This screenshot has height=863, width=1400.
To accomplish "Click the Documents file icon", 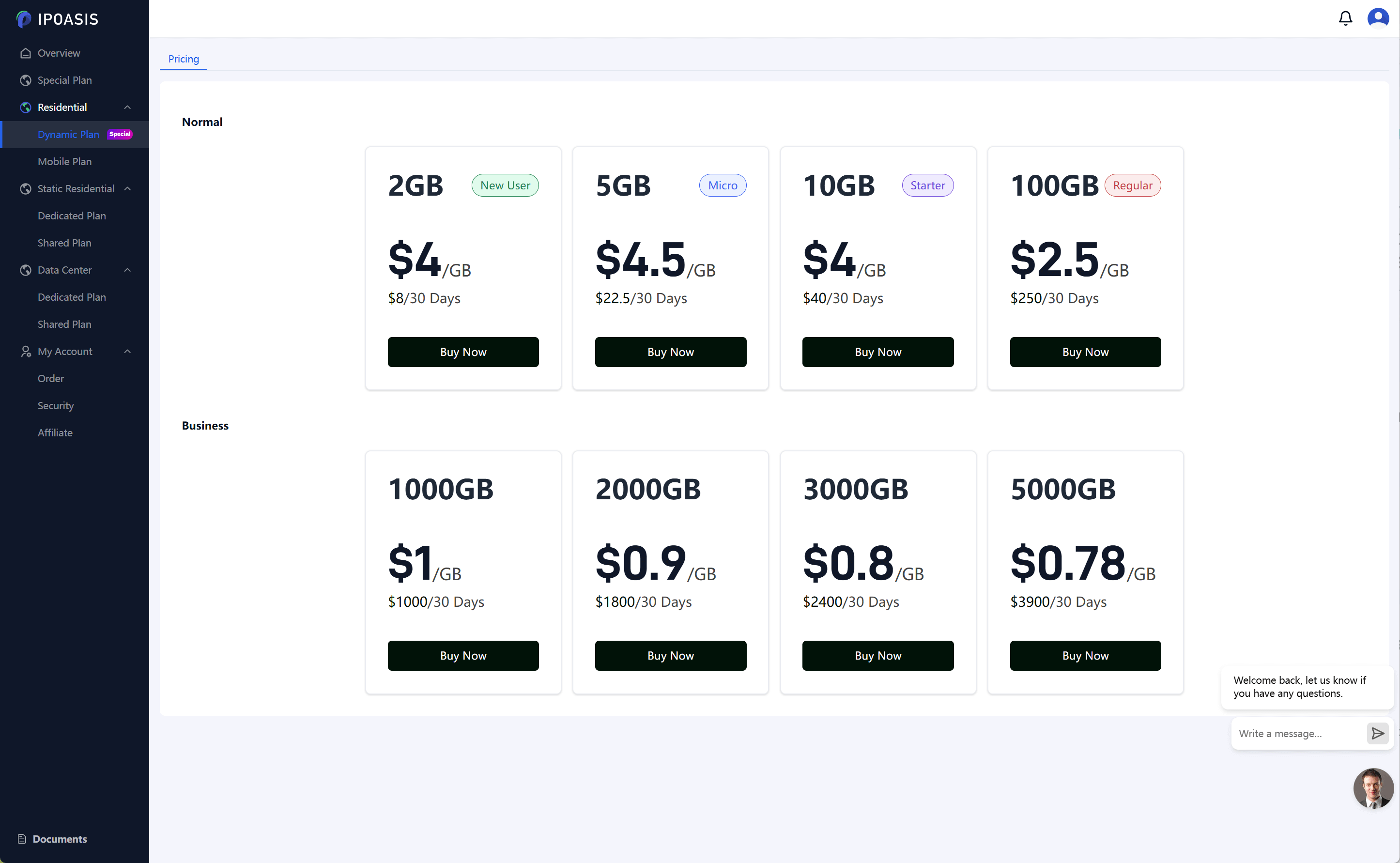I will pos(22,839).
